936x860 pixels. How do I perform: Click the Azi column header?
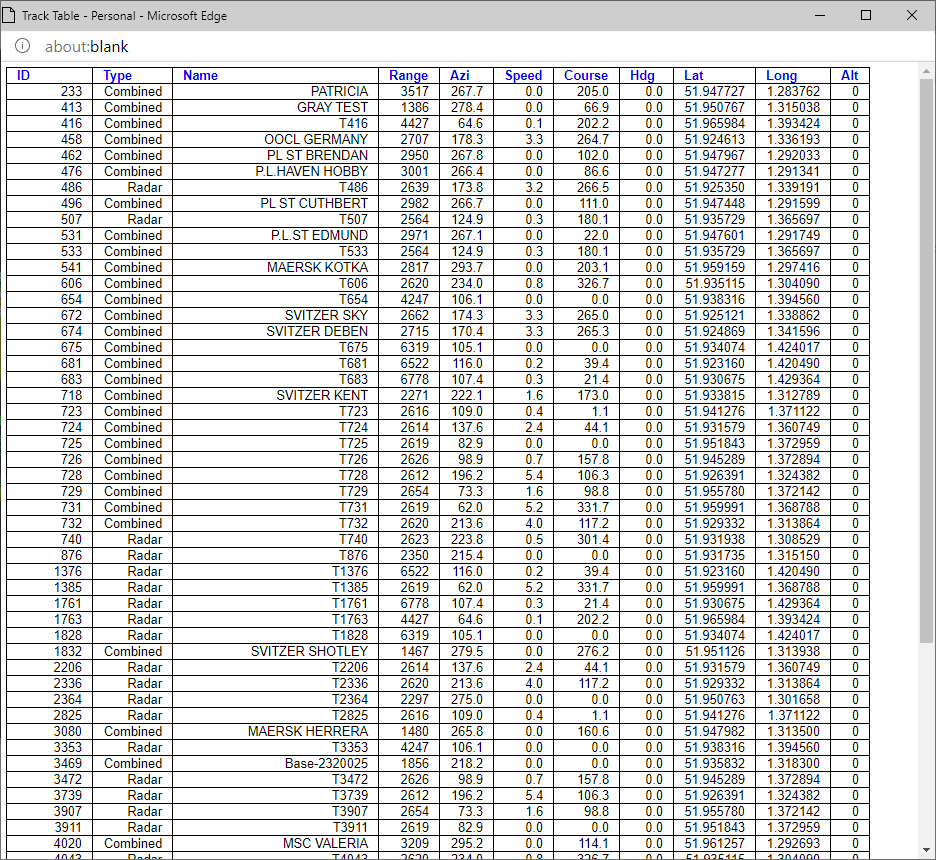[x=459, y=75]
